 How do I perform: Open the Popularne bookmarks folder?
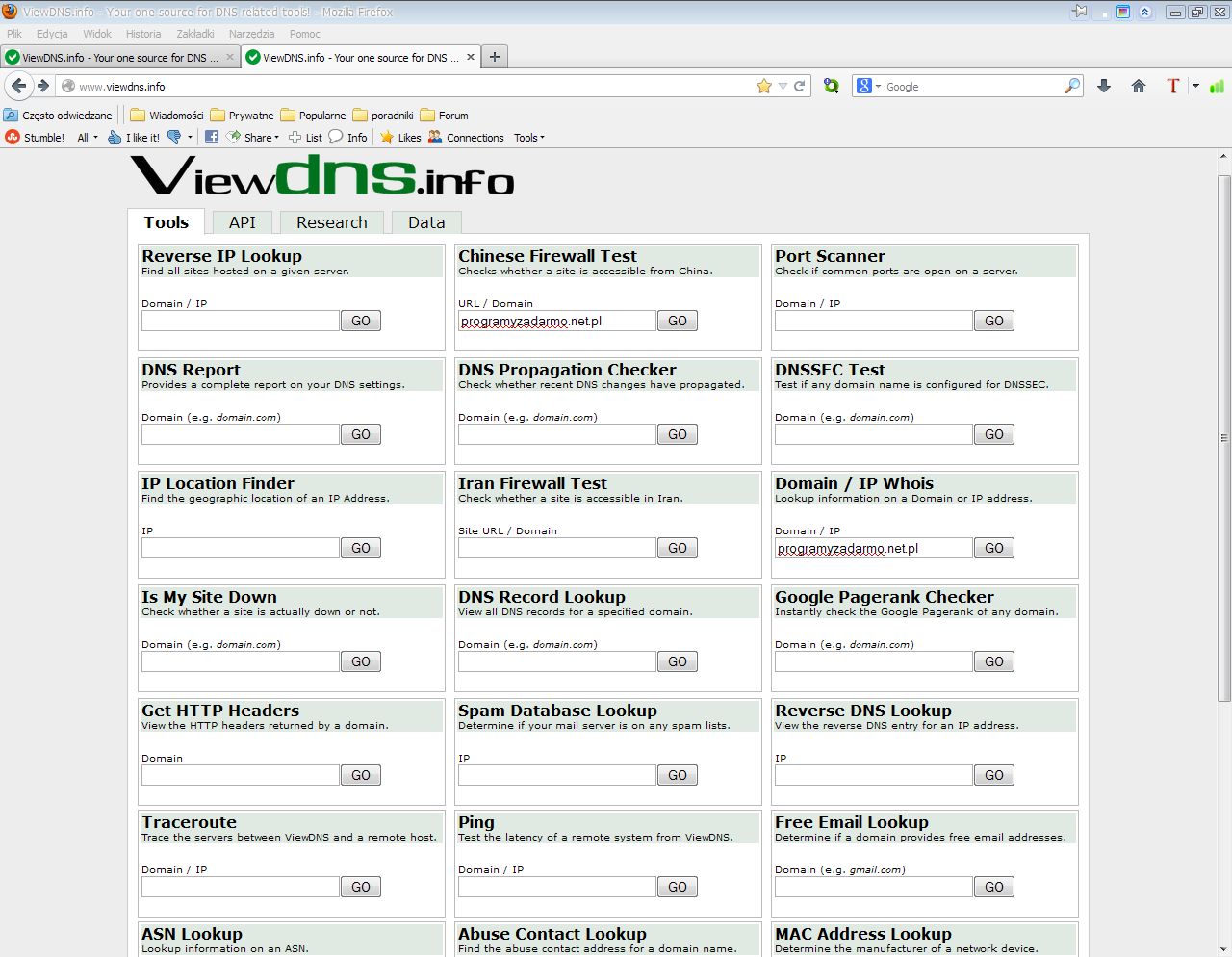coord(313,115)
